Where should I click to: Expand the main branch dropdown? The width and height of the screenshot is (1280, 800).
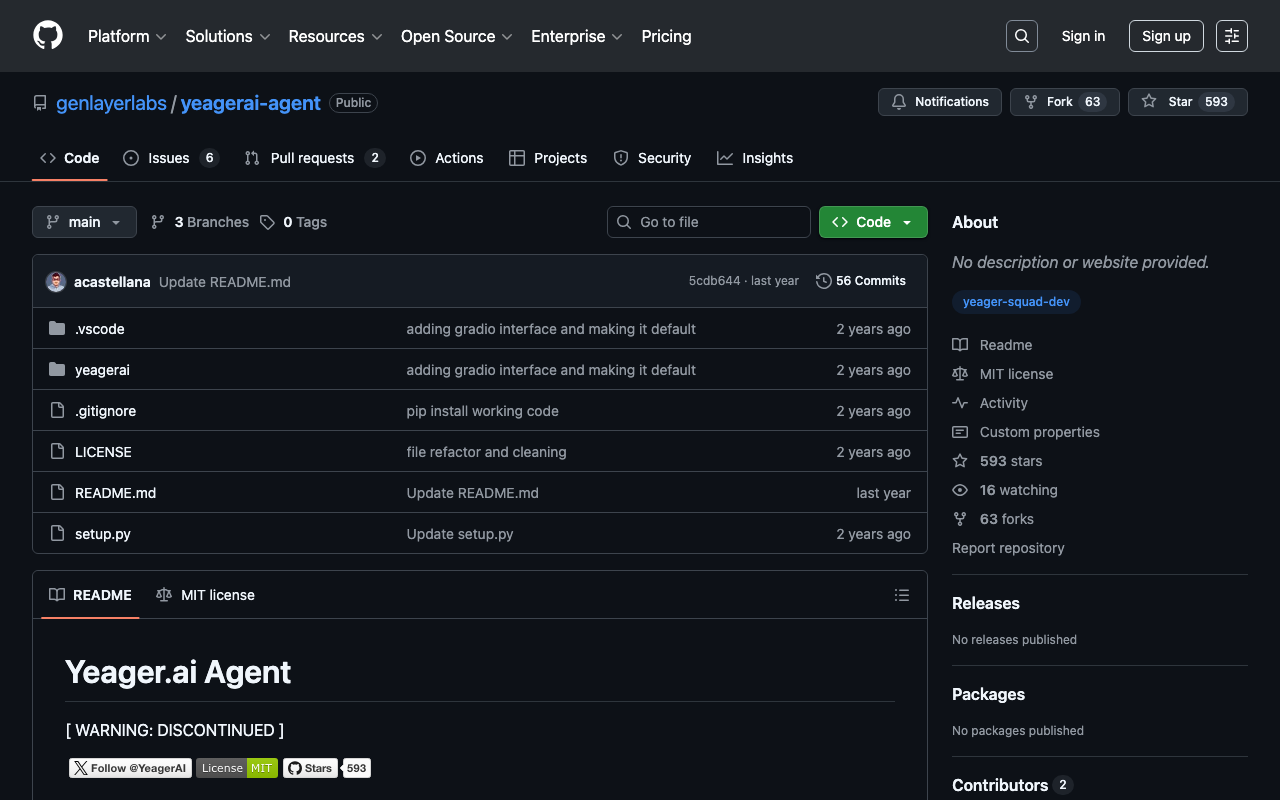pos(84,222)
